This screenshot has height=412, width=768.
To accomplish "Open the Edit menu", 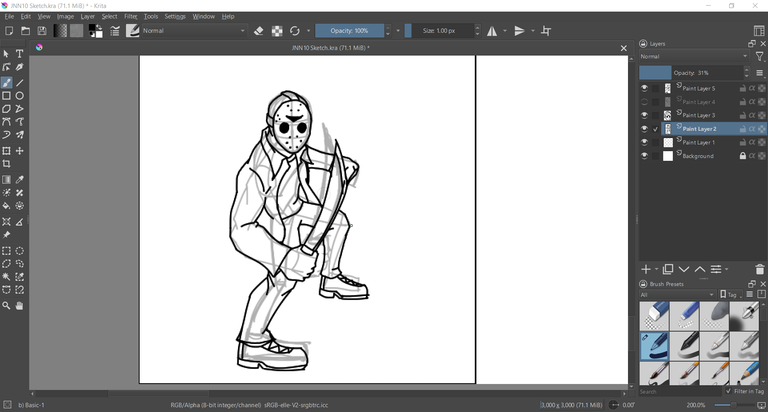I will (x=25, y=16).
